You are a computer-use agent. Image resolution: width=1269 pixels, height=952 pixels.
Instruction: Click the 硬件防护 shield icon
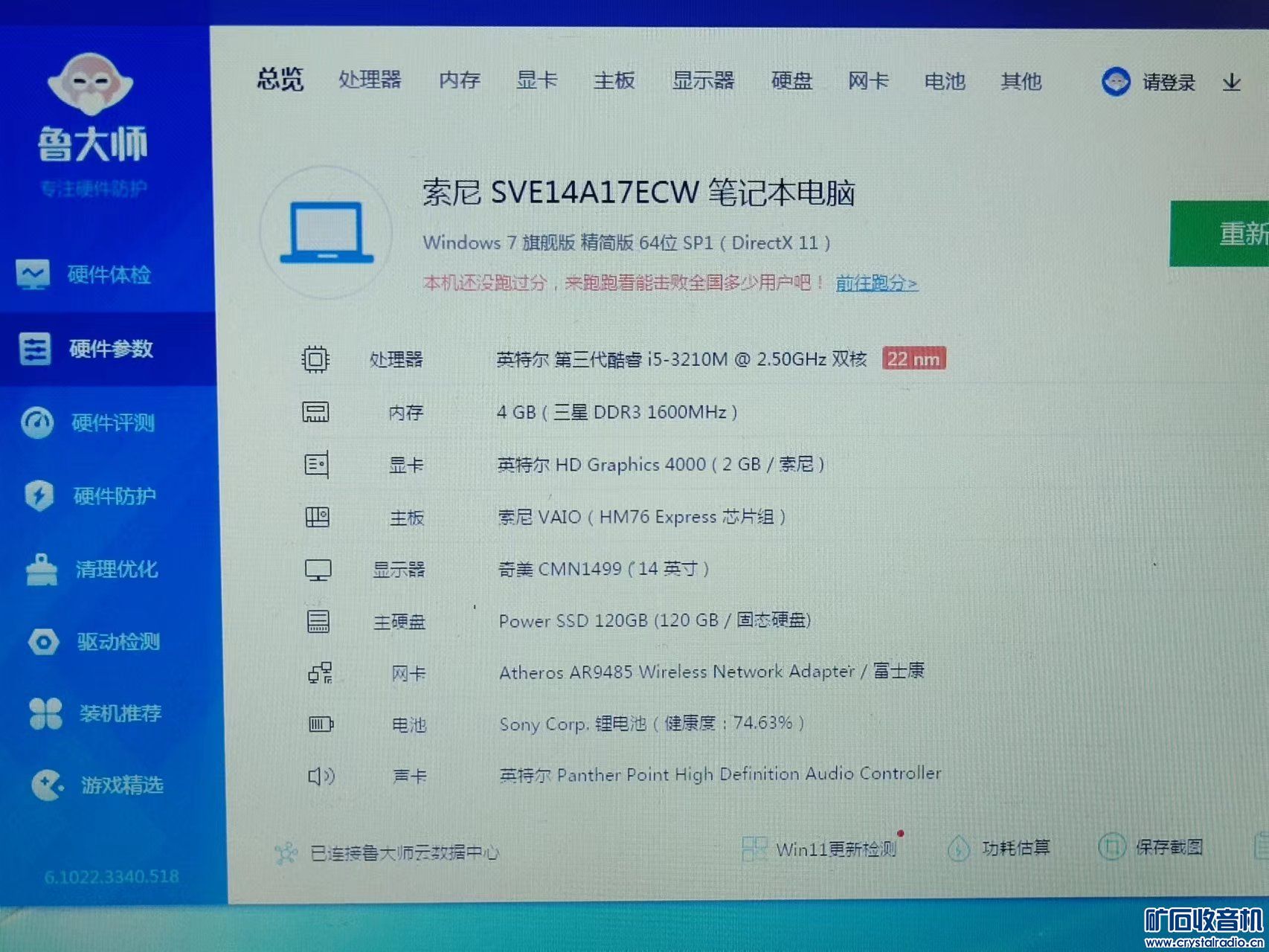(x=39, y=495)
